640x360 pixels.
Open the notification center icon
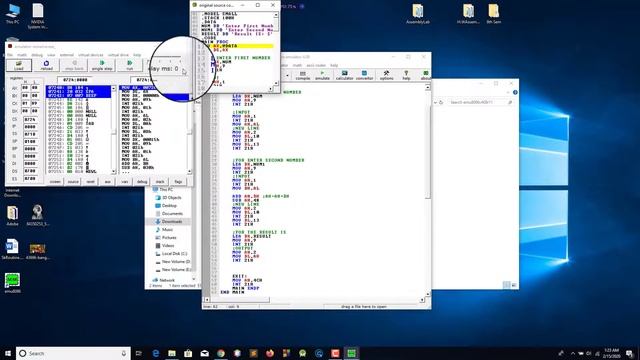tap(629, 353)
